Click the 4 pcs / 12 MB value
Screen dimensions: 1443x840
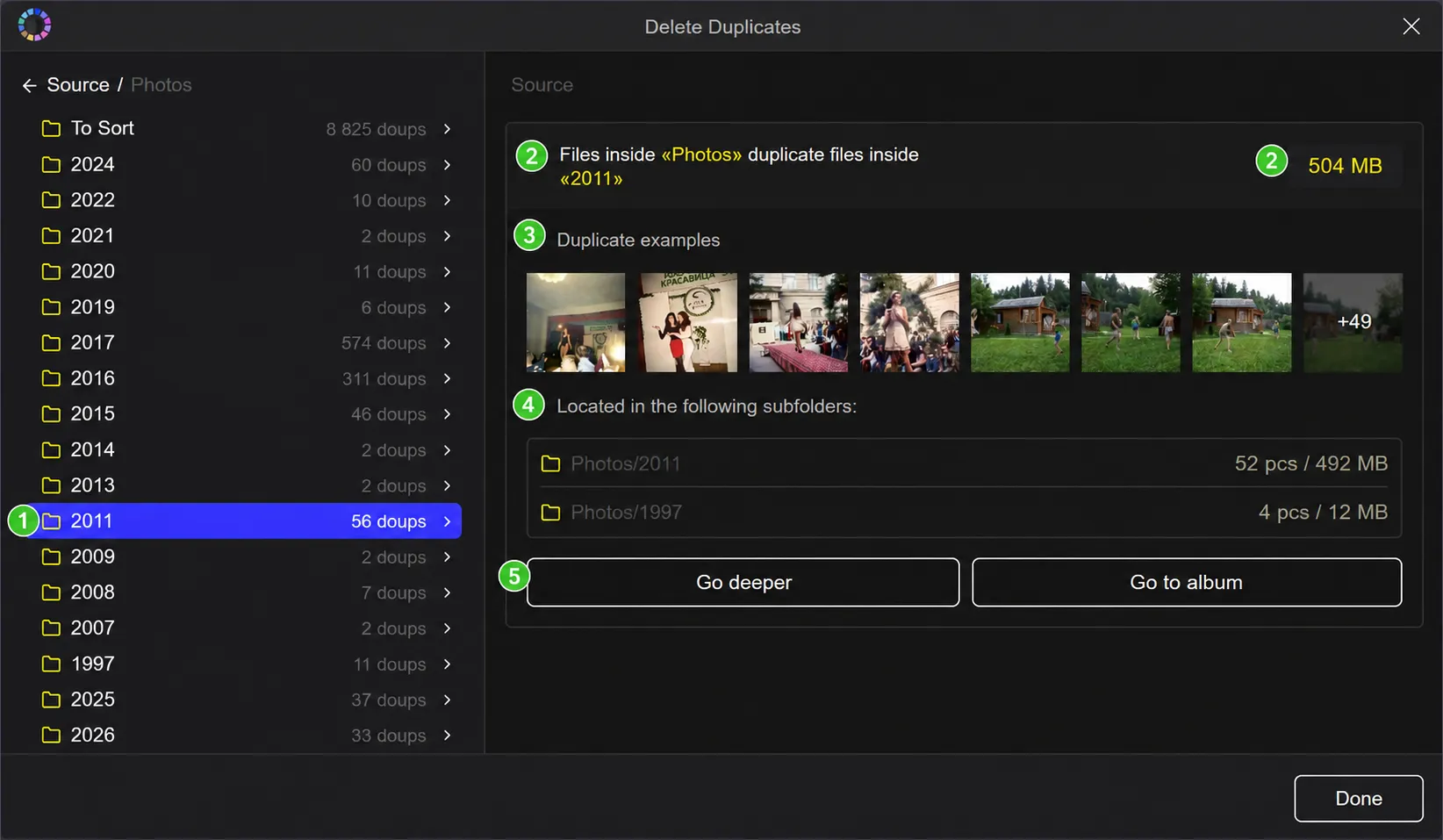1323,513
